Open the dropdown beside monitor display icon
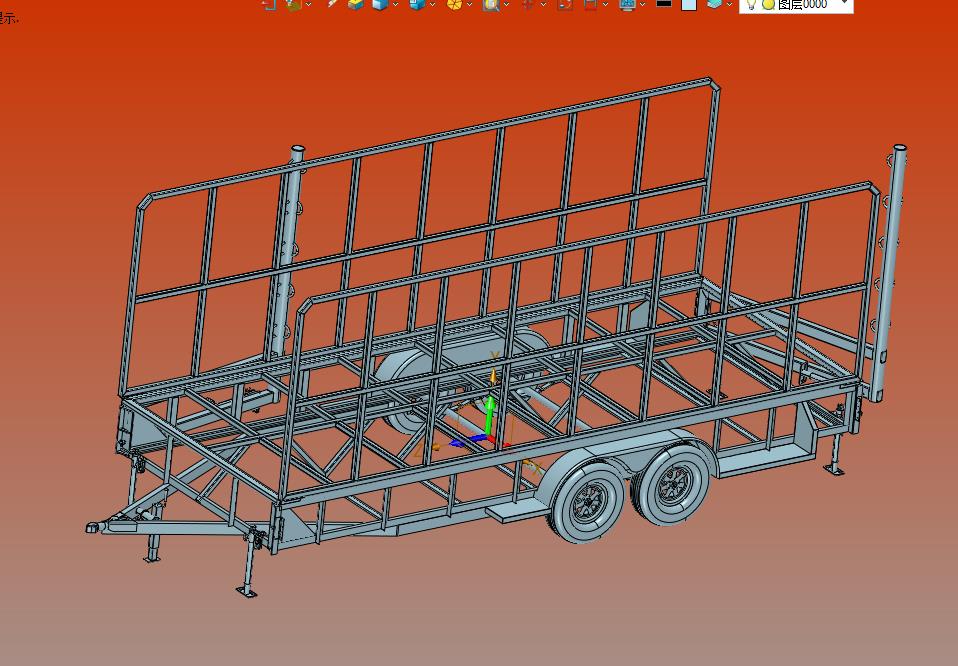Viewport: 958px width, 666px height. tap(642, 5)
